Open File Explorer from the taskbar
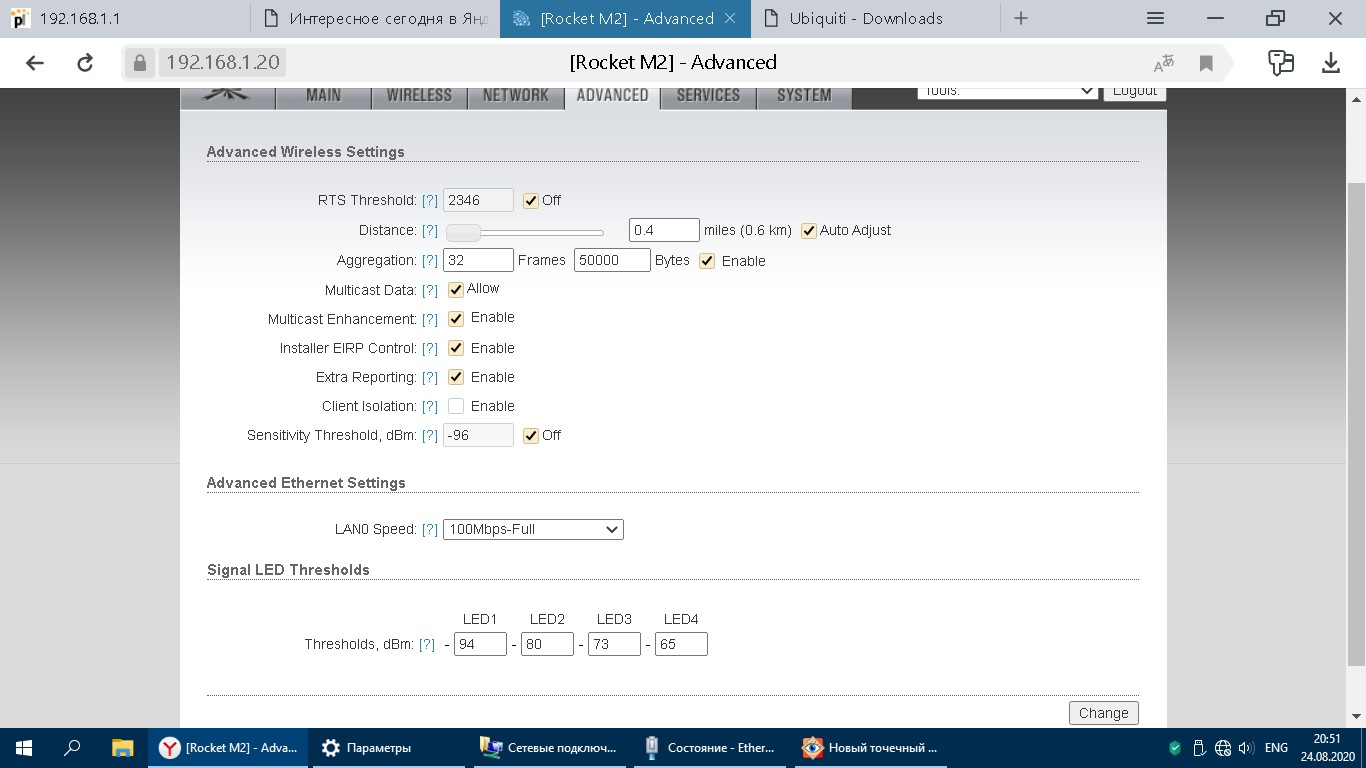Screen dimensions: 1366x768 pos(122,747)
